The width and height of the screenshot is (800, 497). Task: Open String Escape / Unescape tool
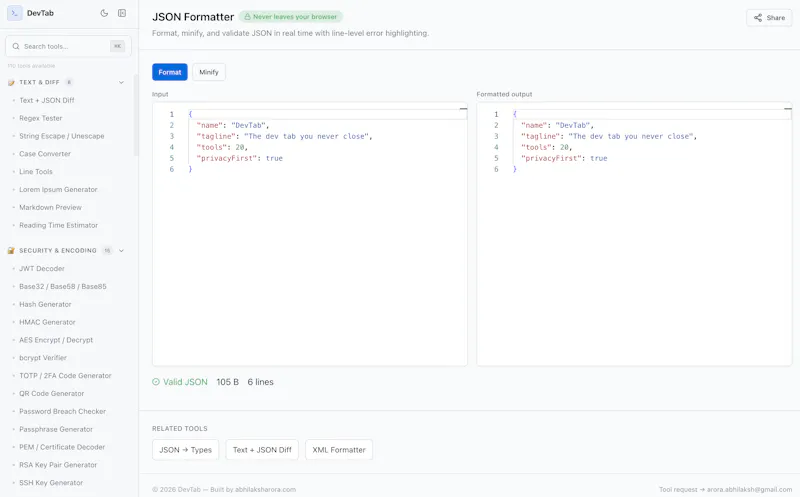(61, 136)
